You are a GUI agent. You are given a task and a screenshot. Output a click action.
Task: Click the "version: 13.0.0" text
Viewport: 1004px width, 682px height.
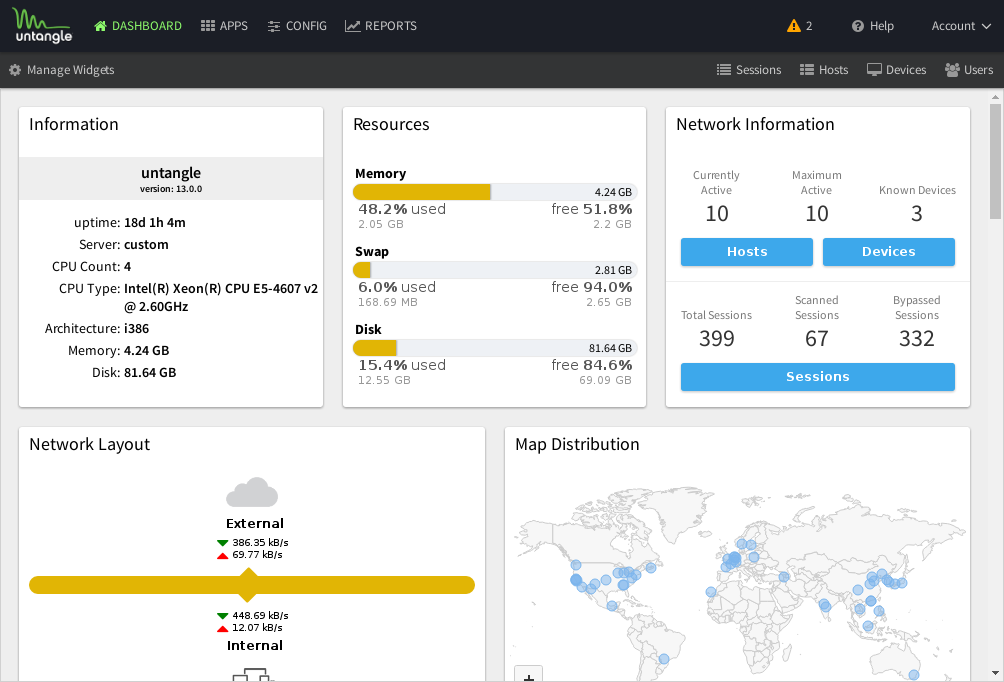point(171,189)
